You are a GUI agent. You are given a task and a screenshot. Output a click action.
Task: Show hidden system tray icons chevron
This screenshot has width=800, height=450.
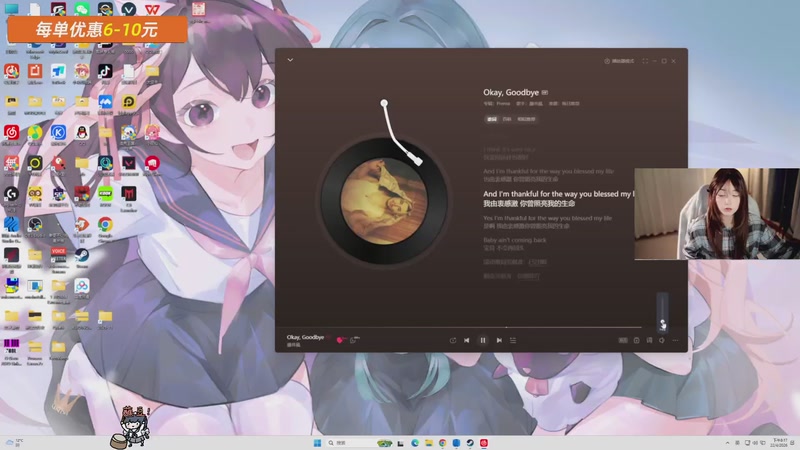(x=727, y=443)
